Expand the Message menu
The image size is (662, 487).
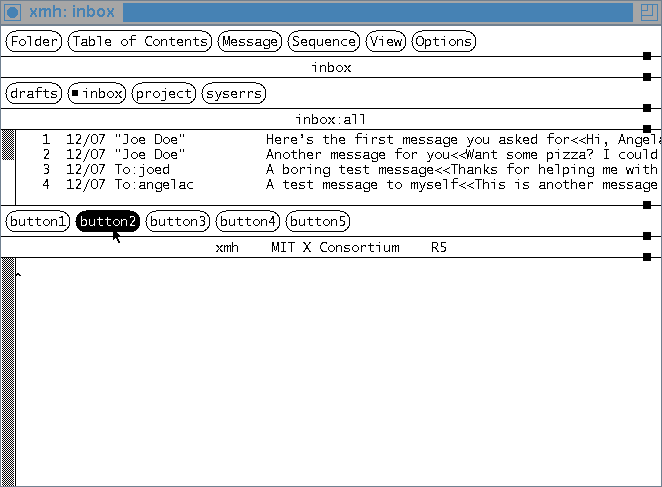[x=250, y=41]
